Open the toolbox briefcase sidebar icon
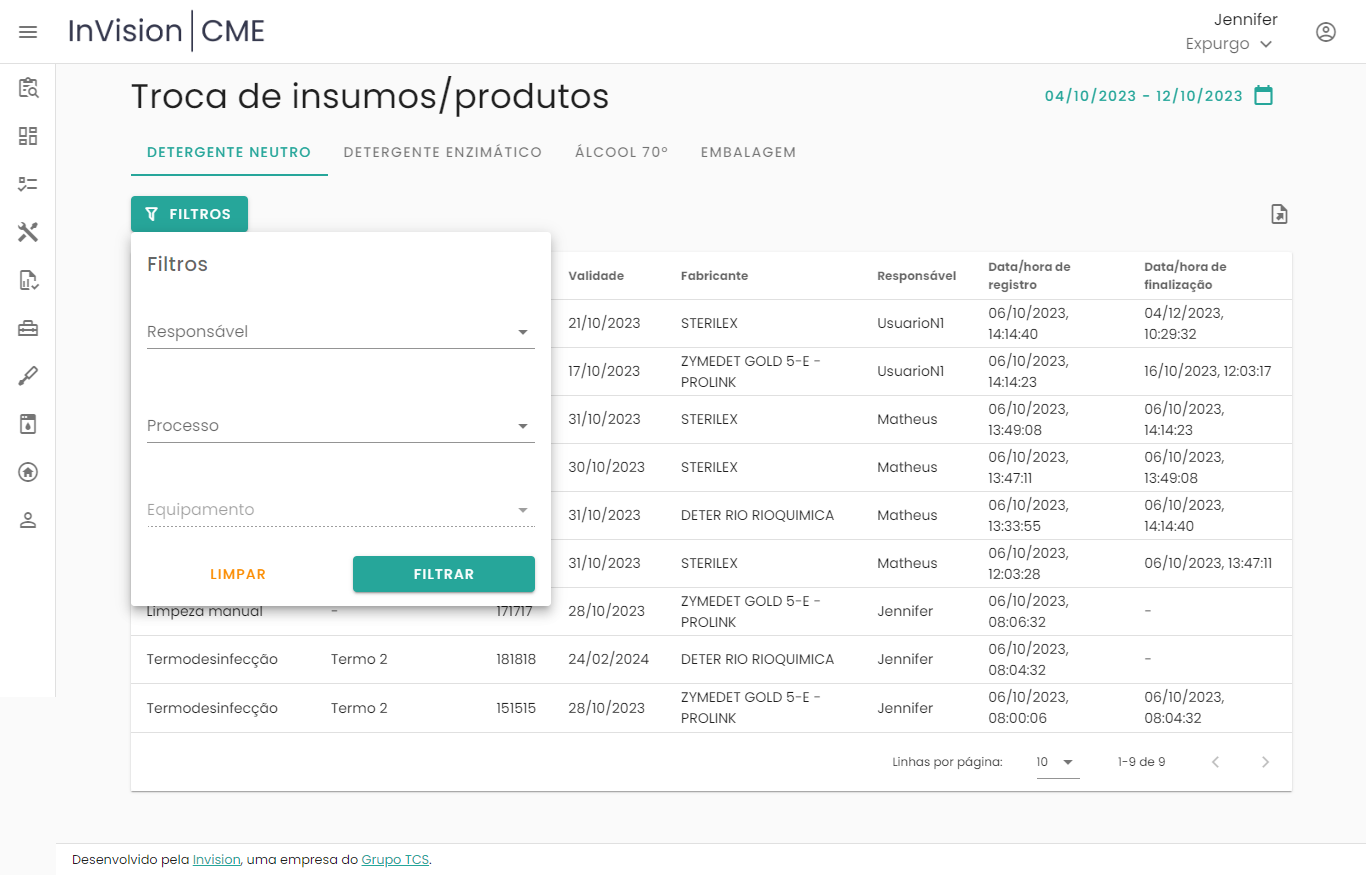Image resolution: width=1366 pixels, height=875 pixels. [28, 328]
